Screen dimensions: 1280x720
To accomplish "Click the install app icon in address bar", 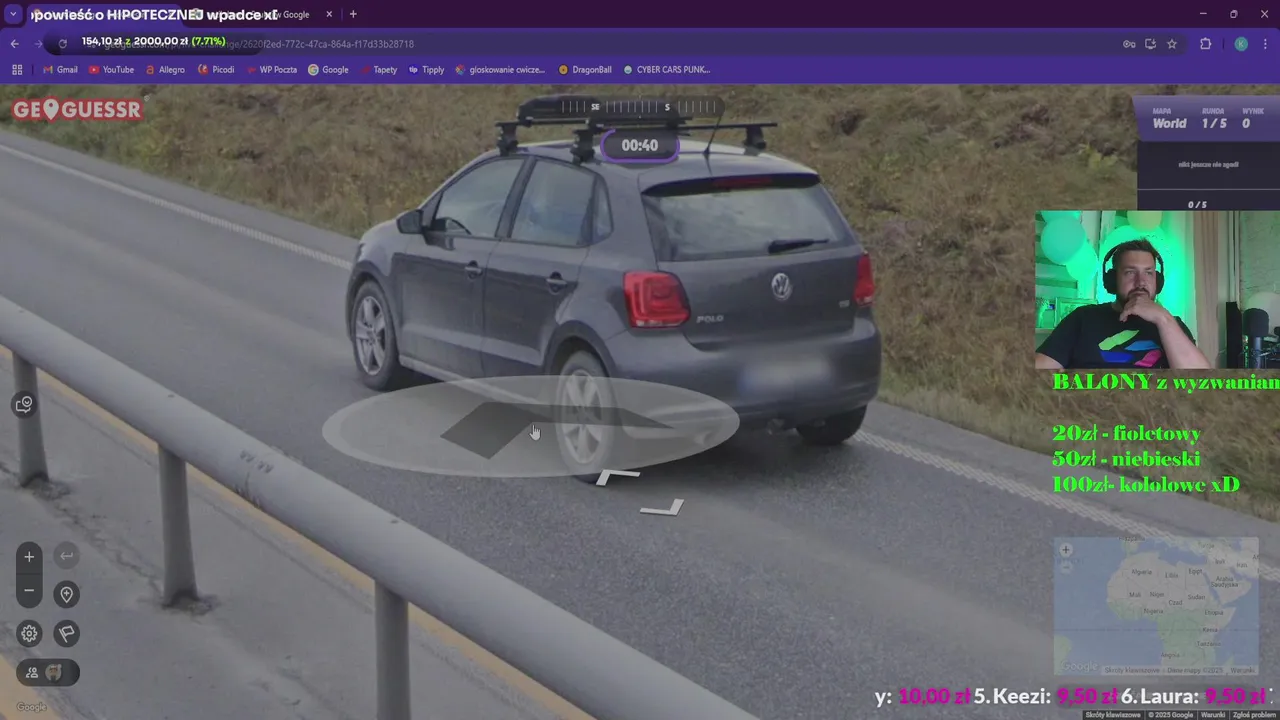I will point(1150,44).
